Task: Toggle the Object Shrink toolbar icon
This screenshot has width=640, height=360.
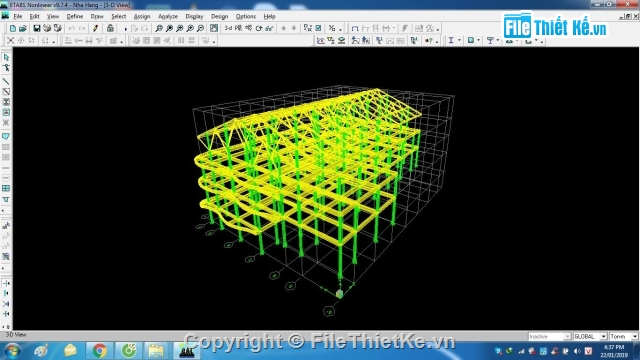Action: click(307, 28)
